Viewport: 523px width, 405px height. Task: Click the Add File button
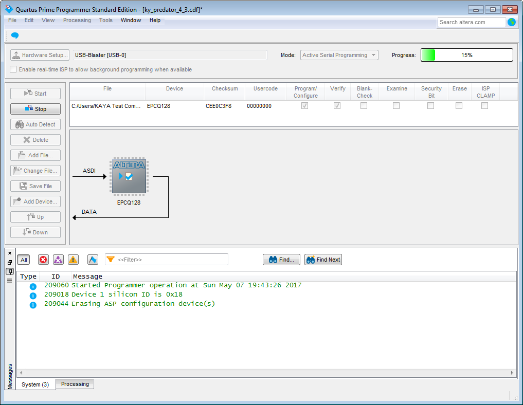pos(35,155)
